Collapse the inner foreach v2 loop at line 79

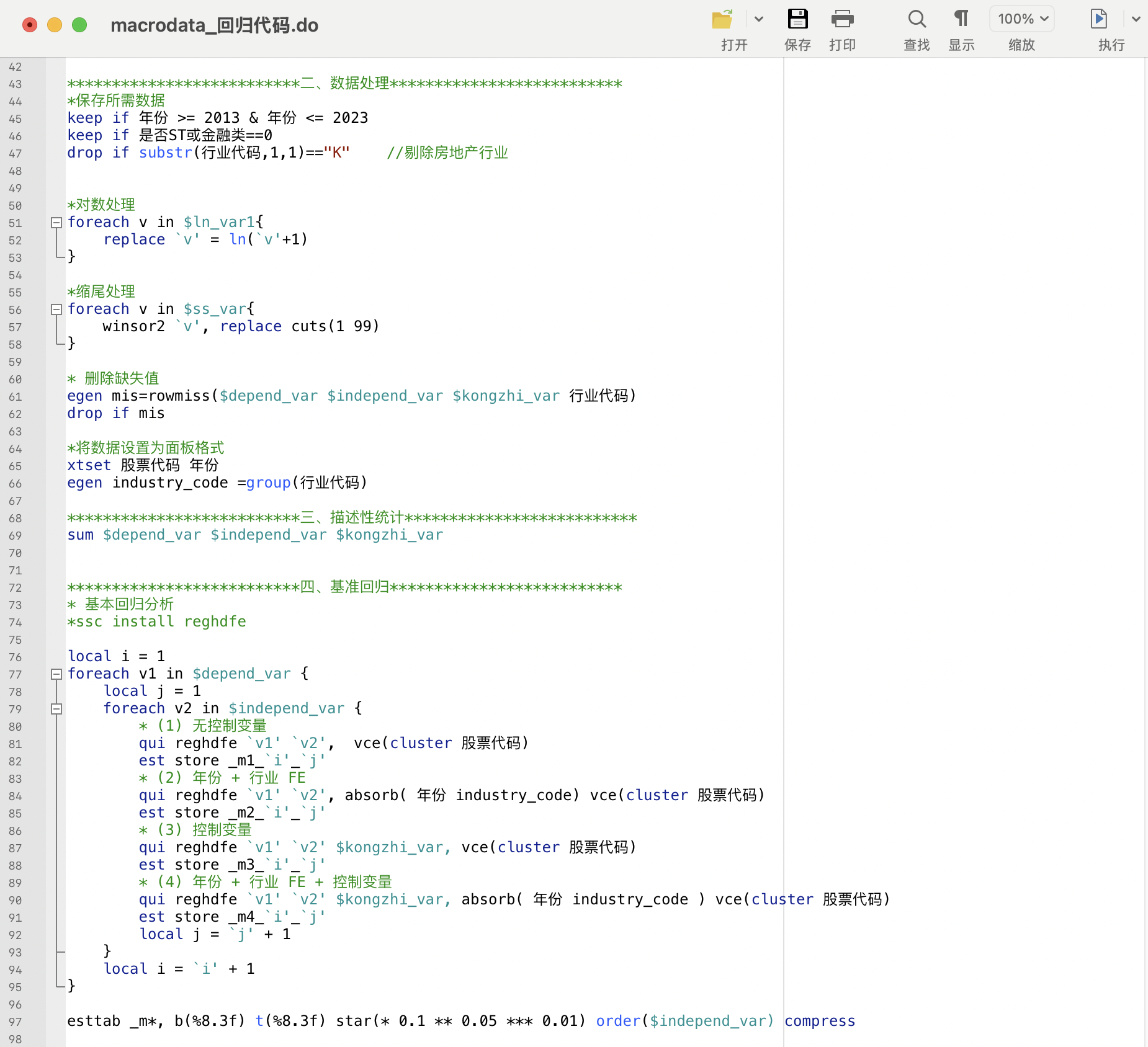click(56, 709)
